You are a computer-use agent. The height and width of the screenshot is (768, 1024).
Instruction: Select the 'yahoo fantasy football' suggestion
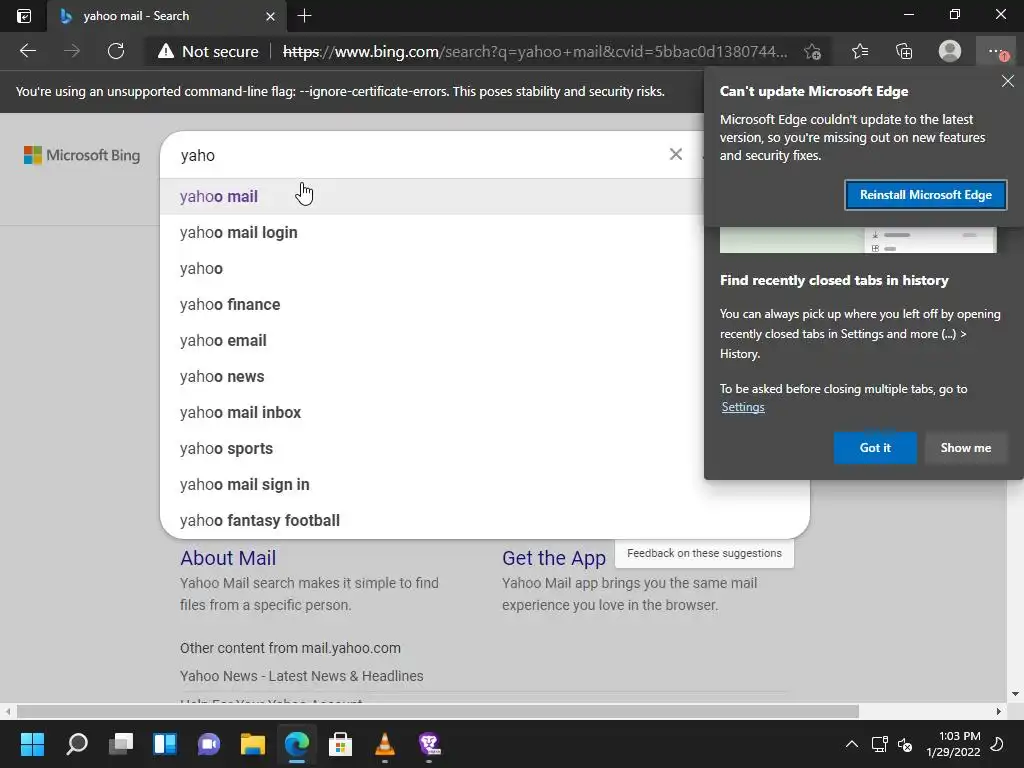pos(485,520)
